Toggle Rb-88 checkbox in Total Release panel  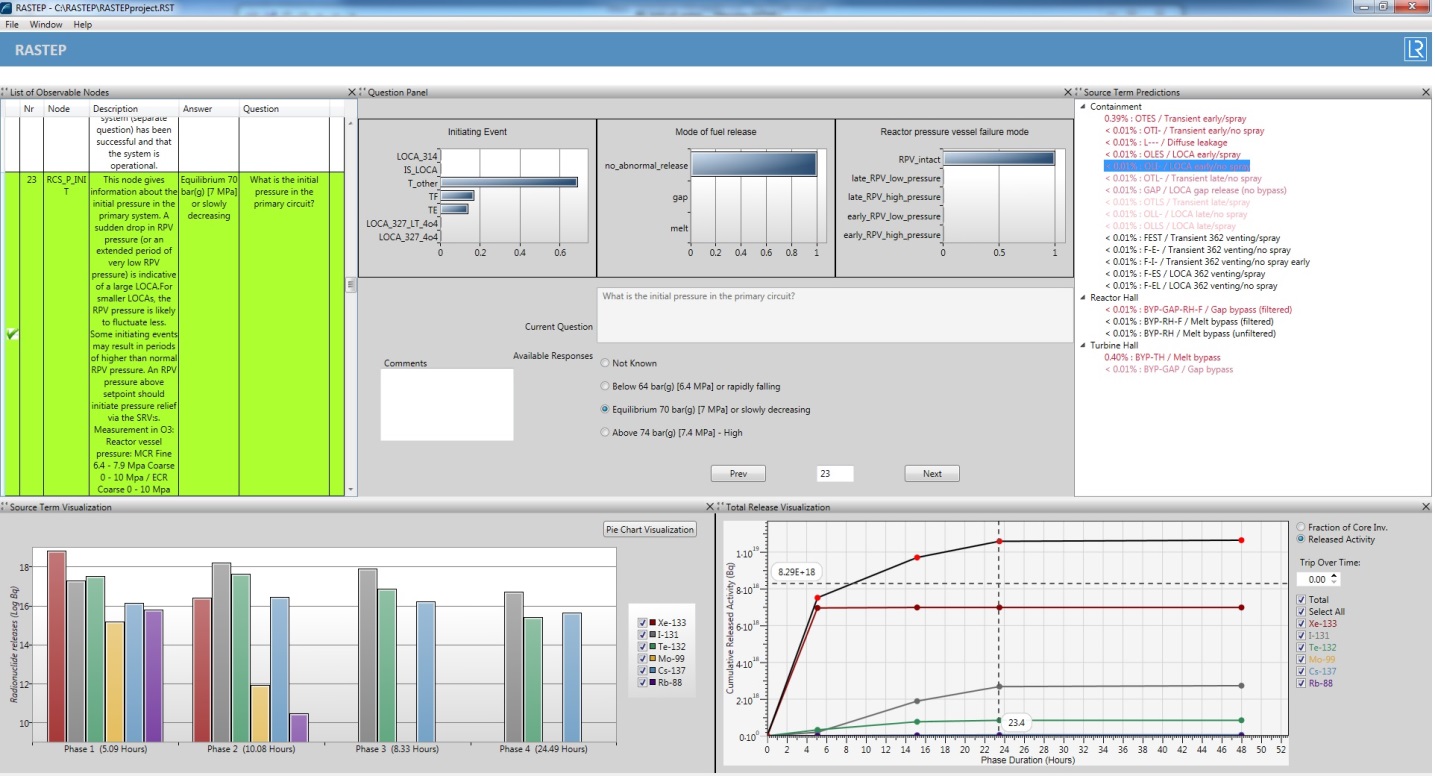[x=1301, y=684]
